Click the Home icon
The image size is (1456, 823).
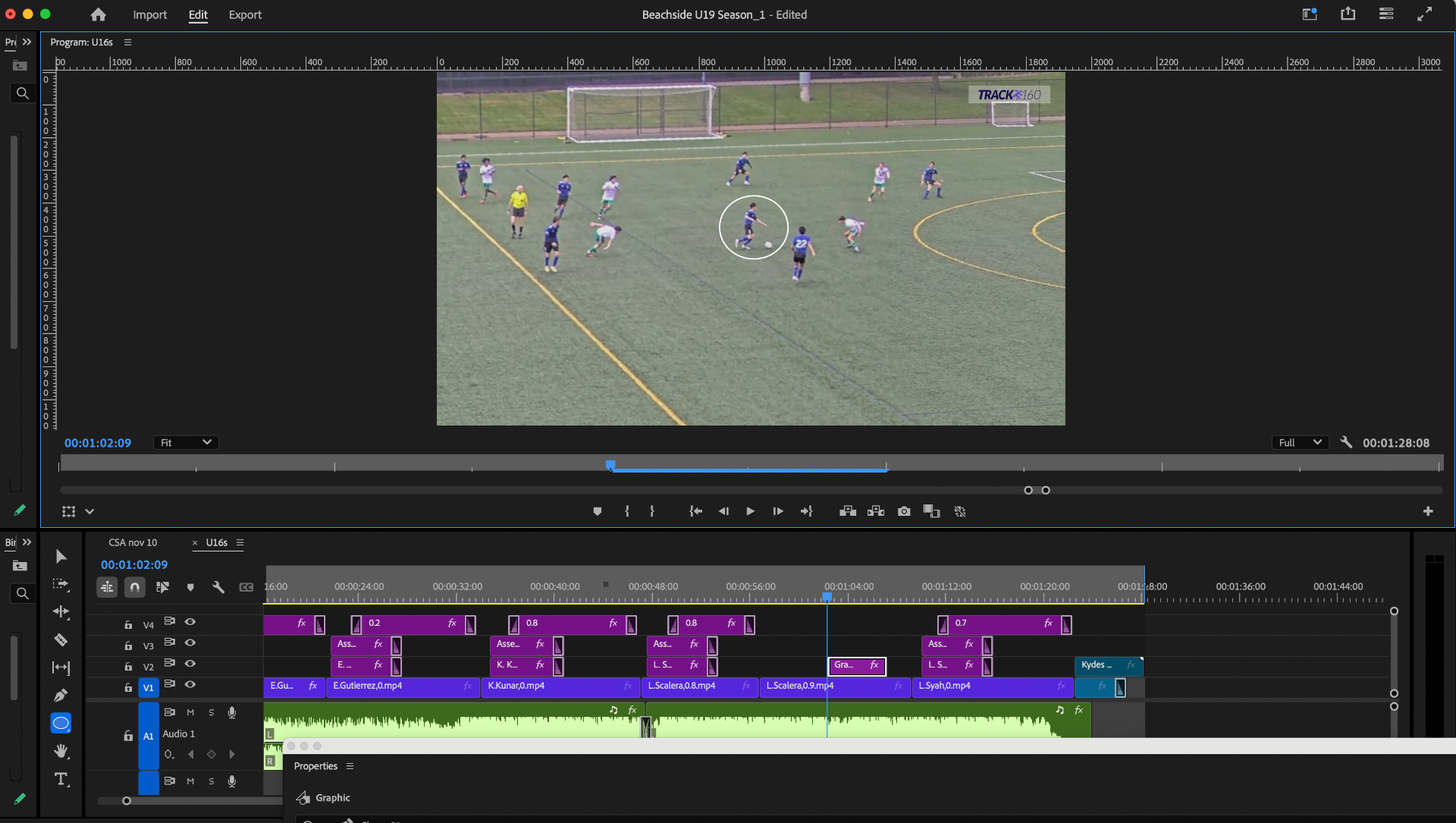point(98,14)
